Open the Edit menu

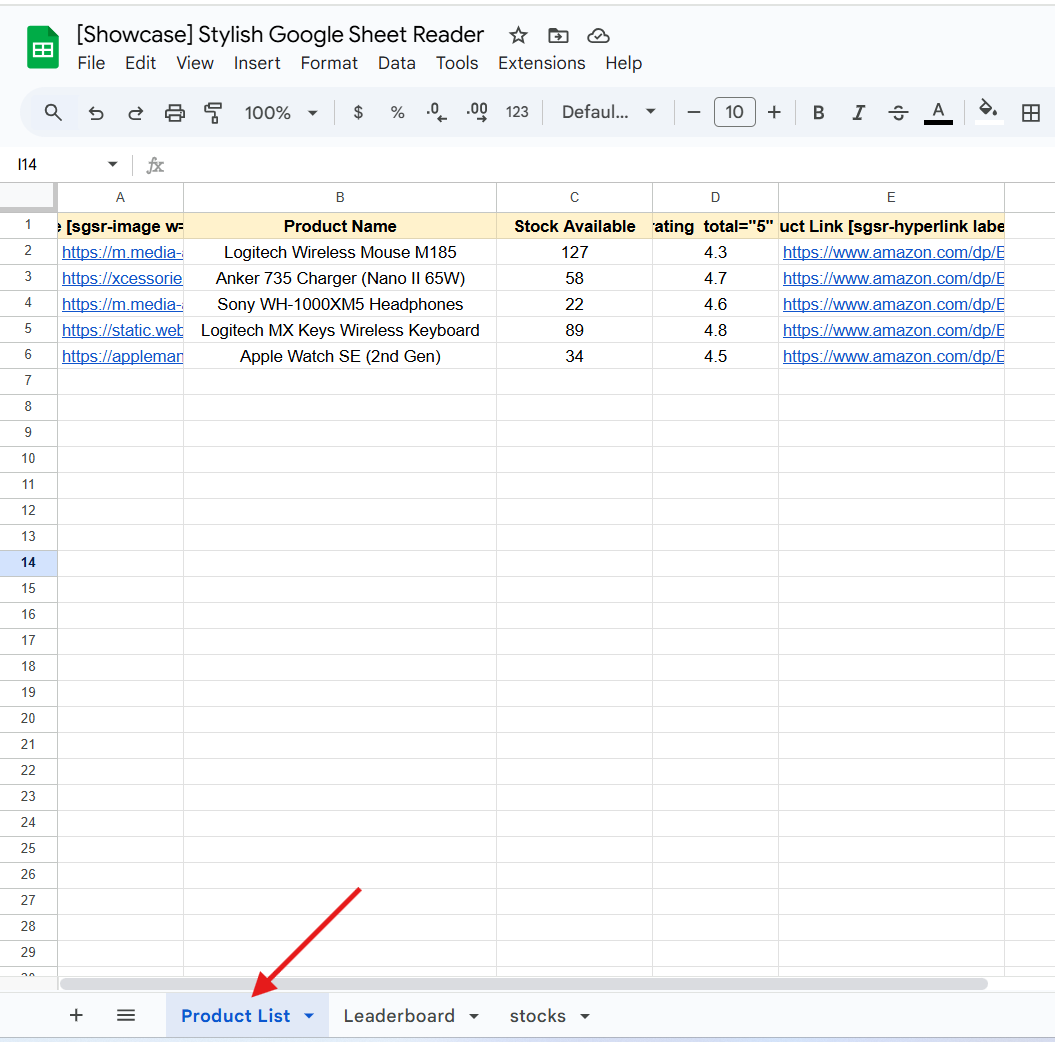coord(140,63)
